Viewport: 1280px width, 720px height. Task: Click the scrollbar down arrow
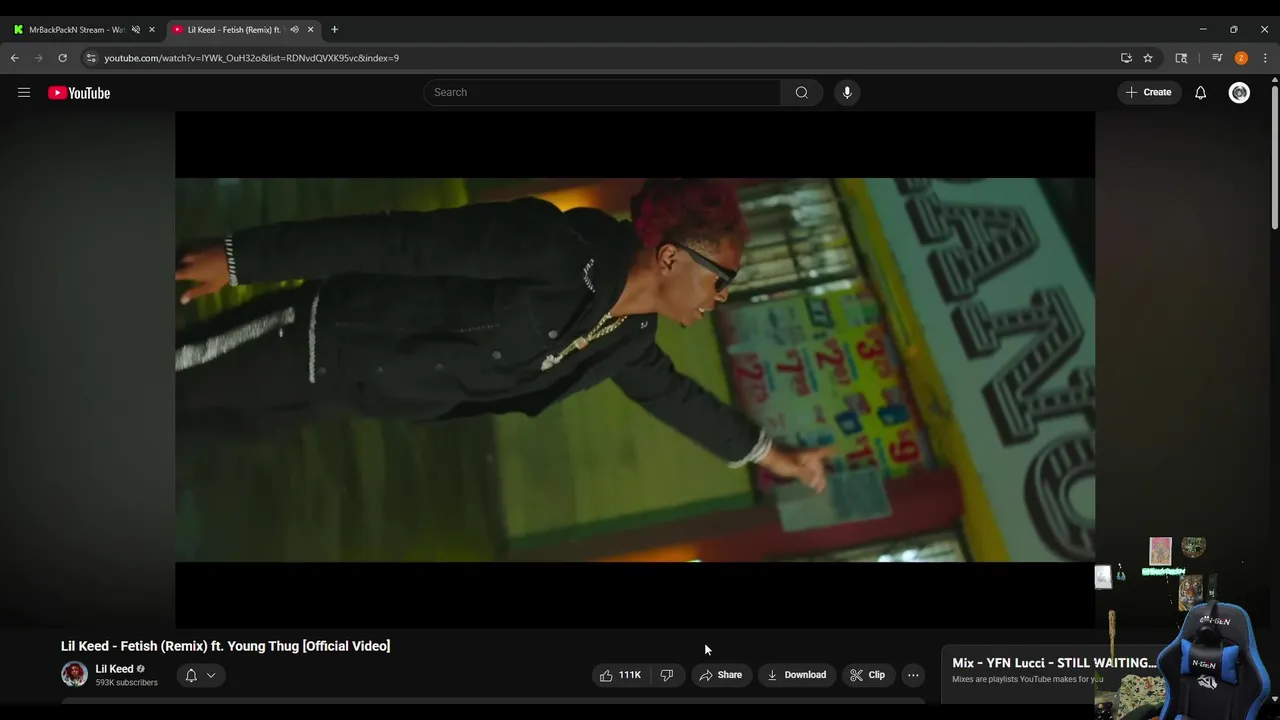click(x=1273, y=700)
